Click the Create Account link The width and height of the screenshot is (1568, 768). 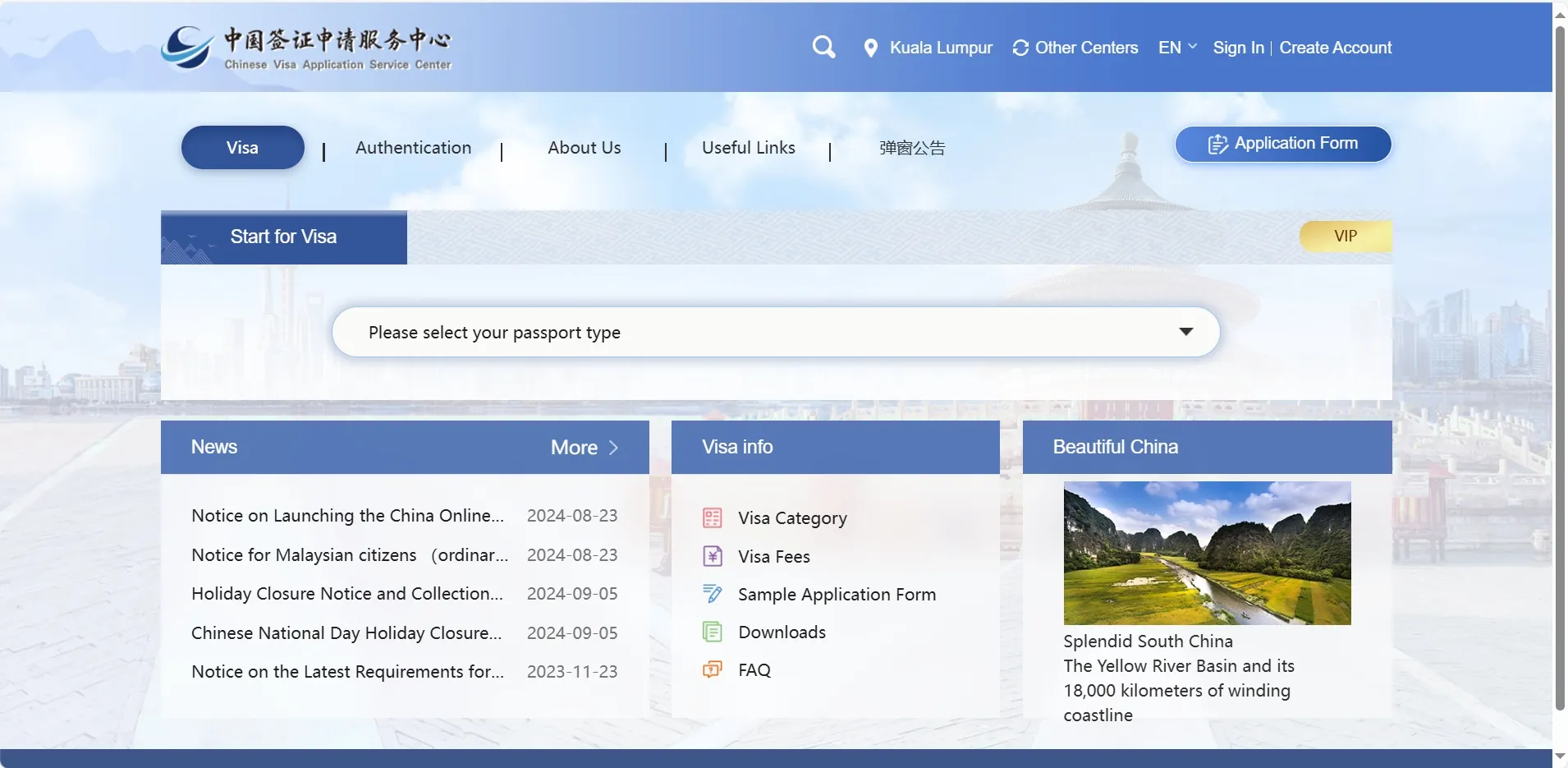(1336, 48)
